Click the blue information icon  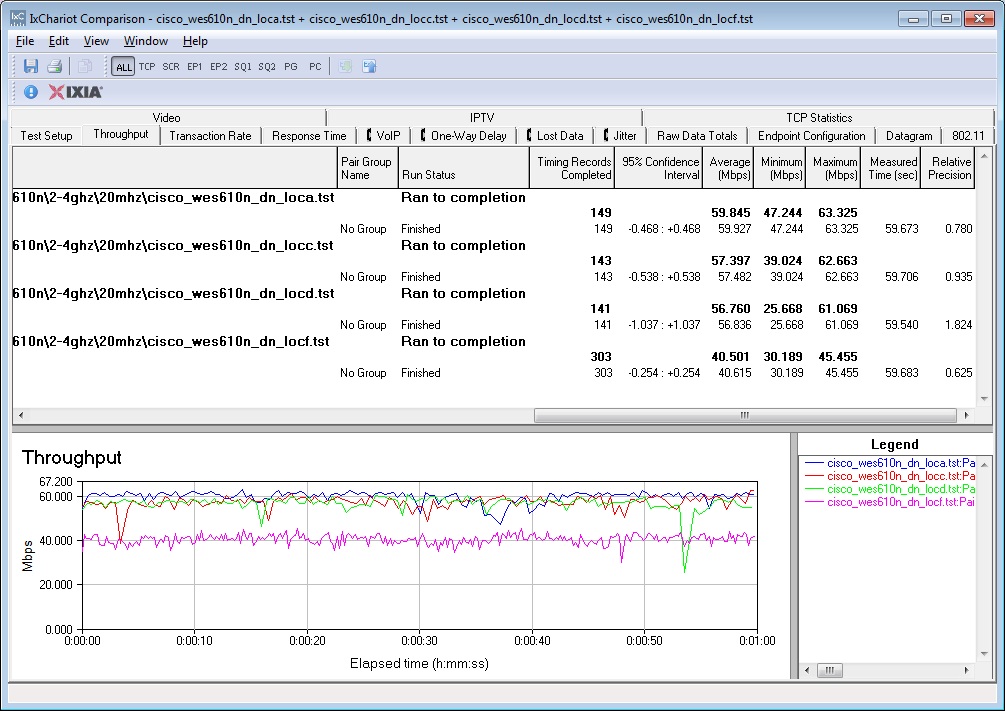pyautogui.click(x=31, y=92)
